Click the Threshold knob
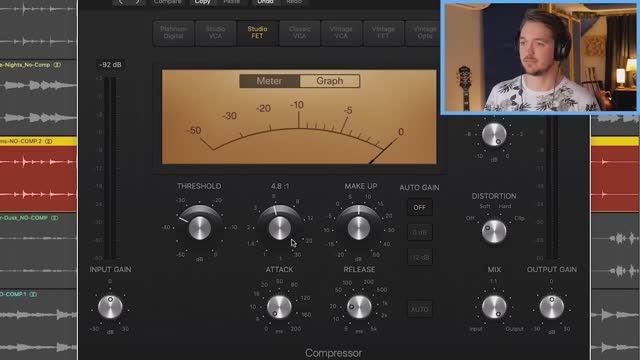 click(x=200, y=228)
